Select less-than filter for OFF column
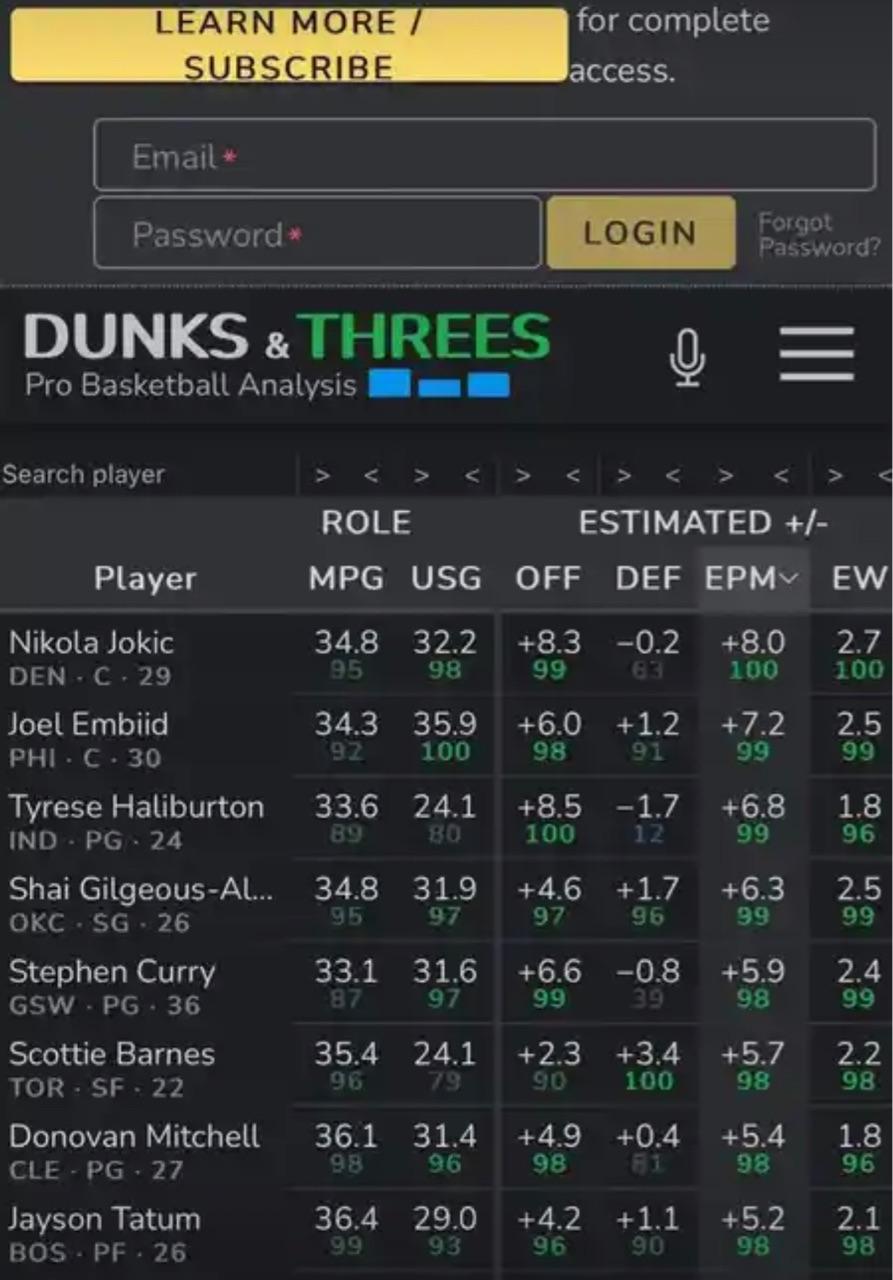 tap(573, 475)
